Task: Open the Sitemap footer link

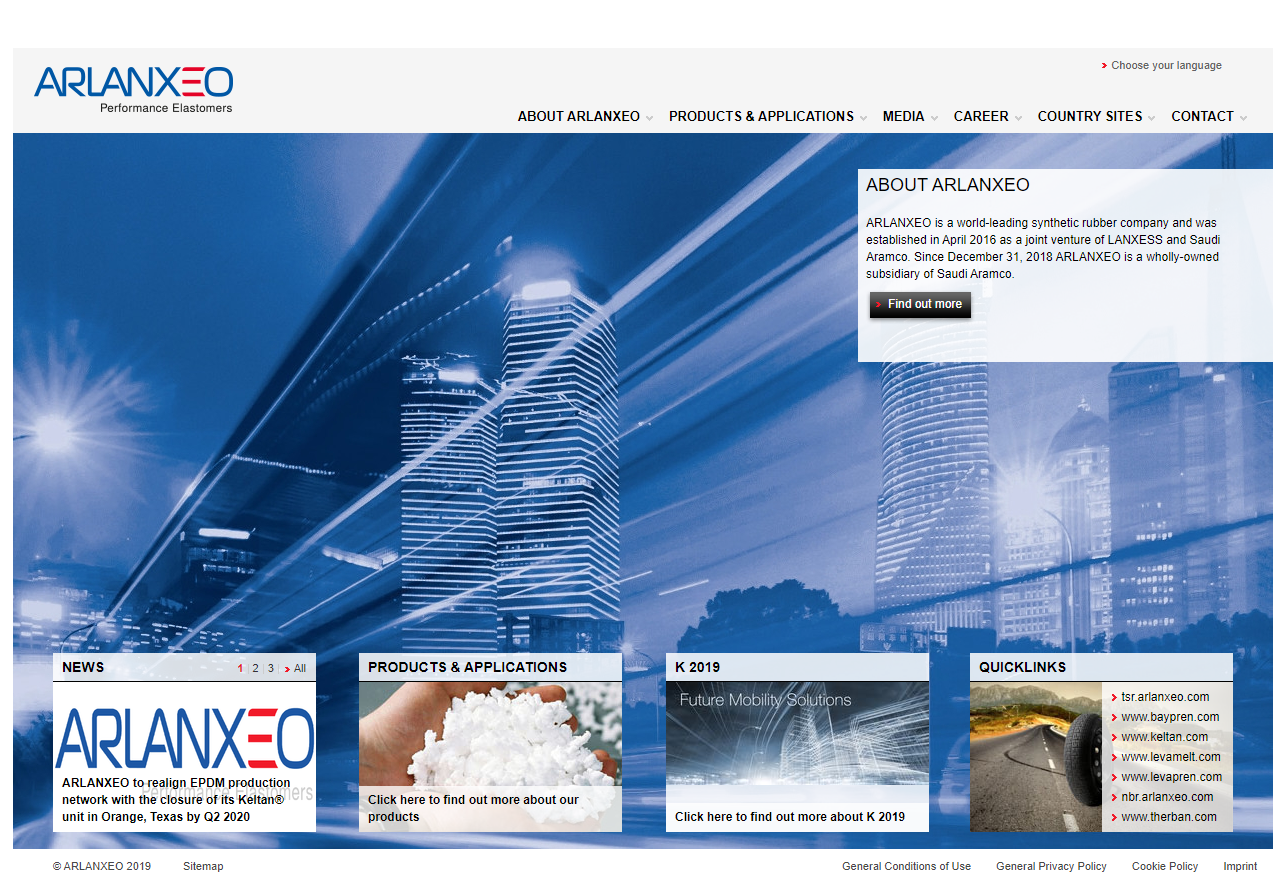Action: click(x=203, y=866)
